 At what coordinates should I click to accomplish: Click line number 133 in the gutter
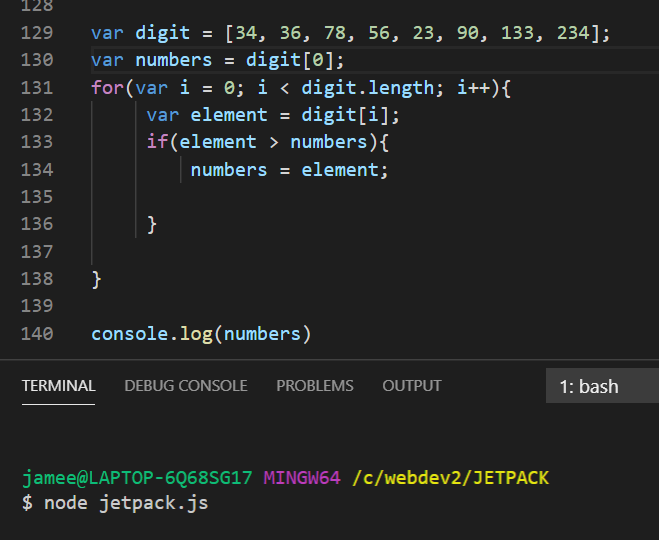(x=37, y=142)
